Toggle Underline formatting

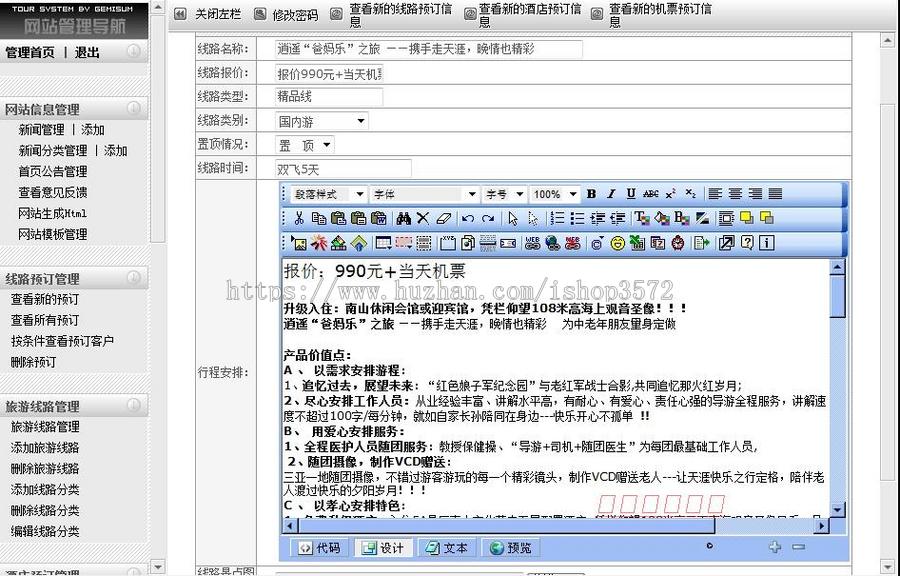tap(631, 194)
